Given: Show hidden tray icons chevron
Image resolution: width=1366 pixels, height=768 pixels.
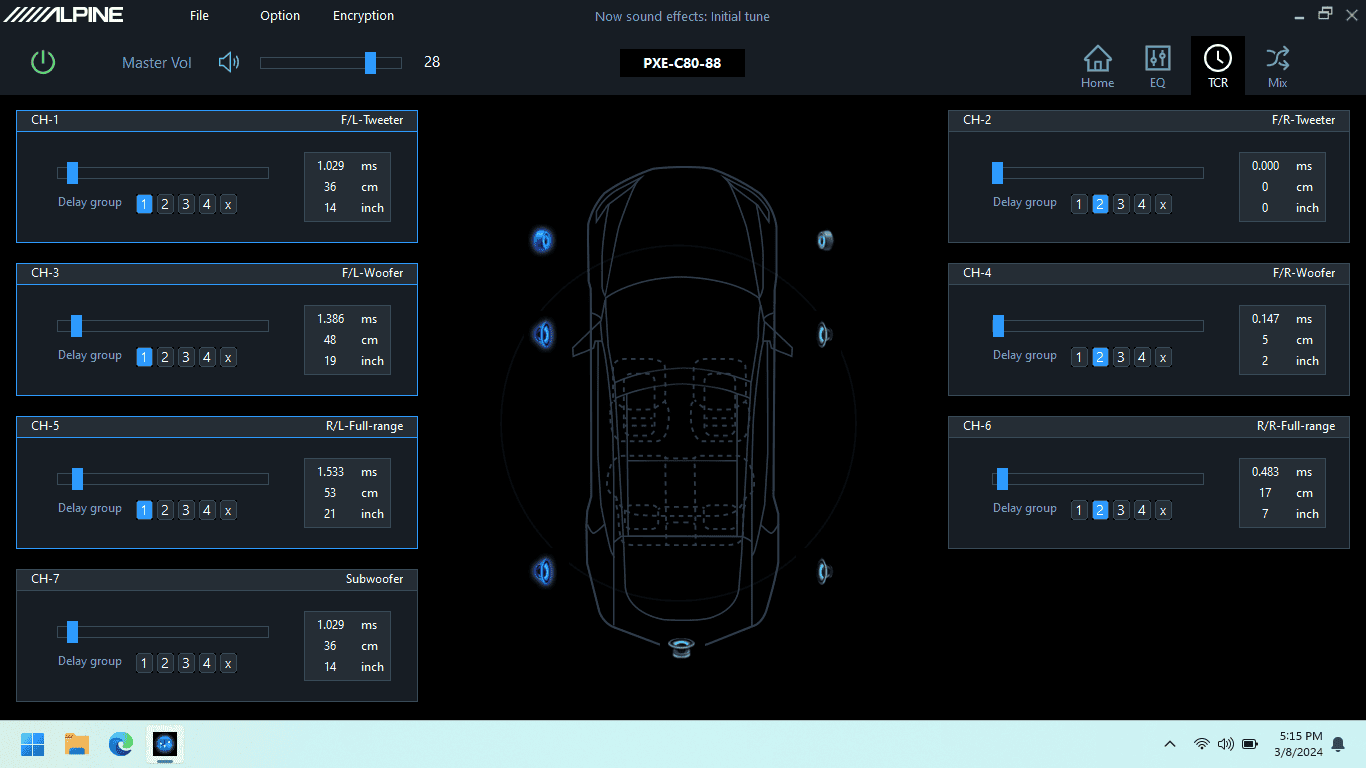Looking at the screenshot, I should 1170,744.
